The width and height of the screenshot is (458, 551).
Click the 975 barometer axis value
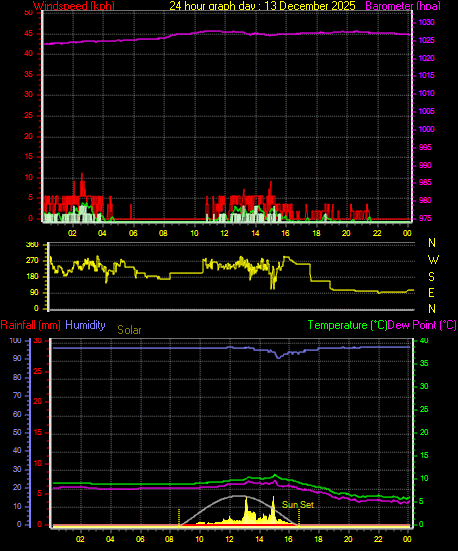(425, 218)
